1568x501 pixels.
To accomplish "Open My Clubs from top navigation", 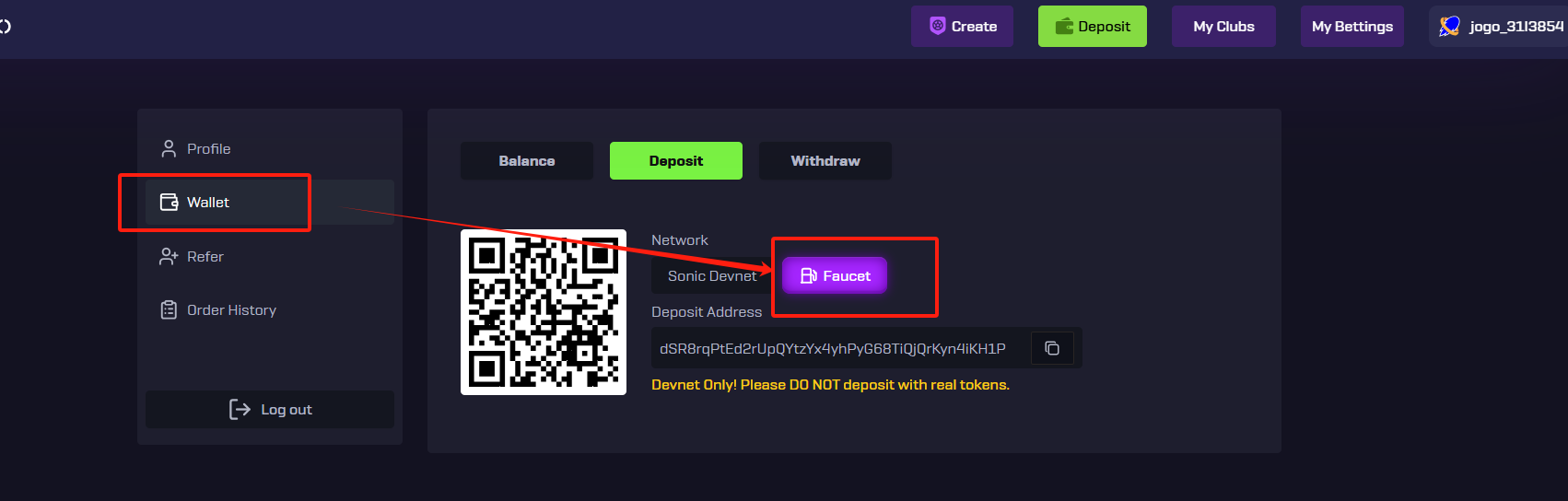I will point(1223,27).
